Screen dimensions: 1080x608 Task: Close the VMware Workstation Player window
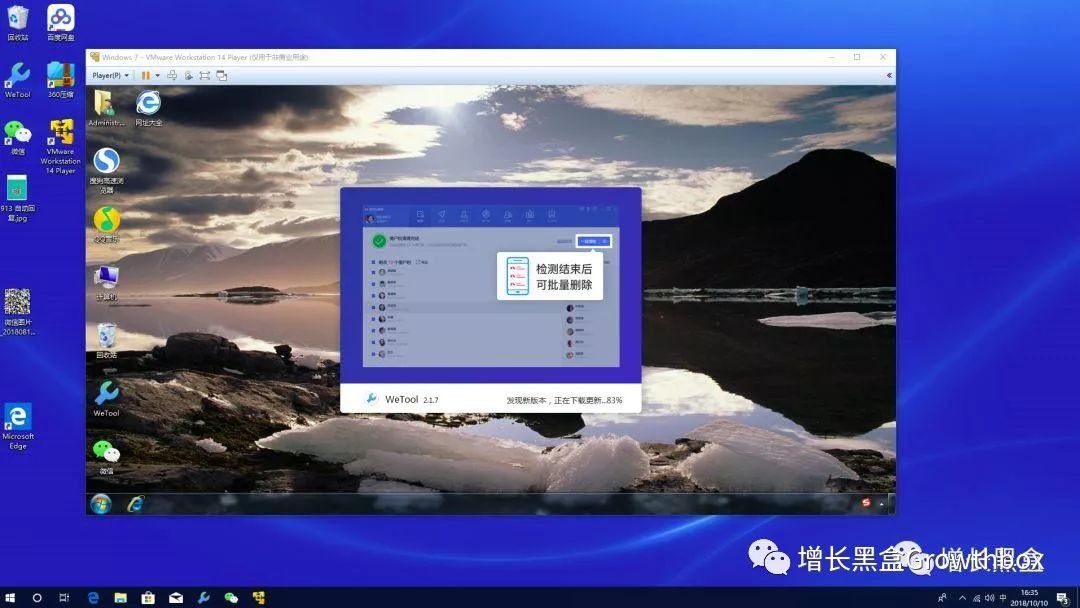(x=883, y=57)
